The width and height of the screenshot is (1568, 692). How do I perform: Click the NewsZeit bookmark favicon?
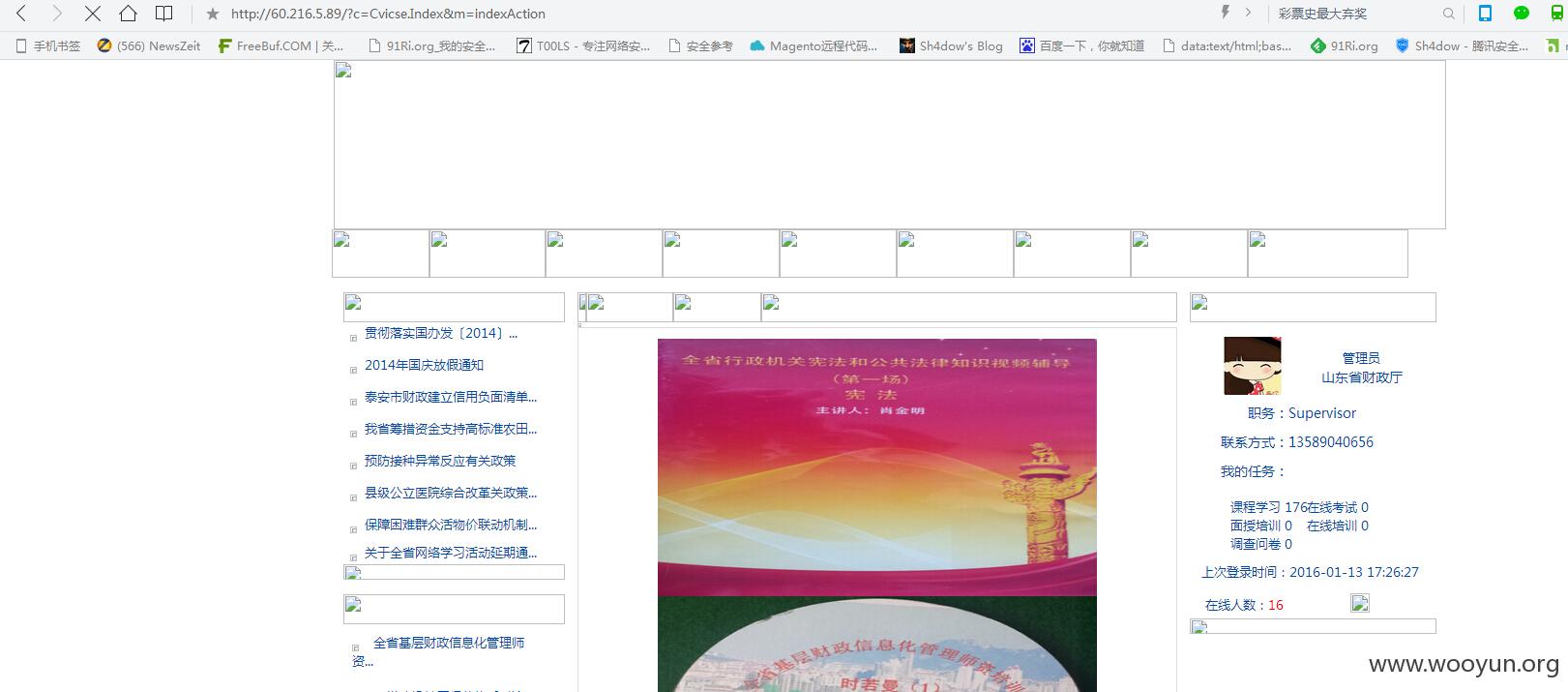104,45
